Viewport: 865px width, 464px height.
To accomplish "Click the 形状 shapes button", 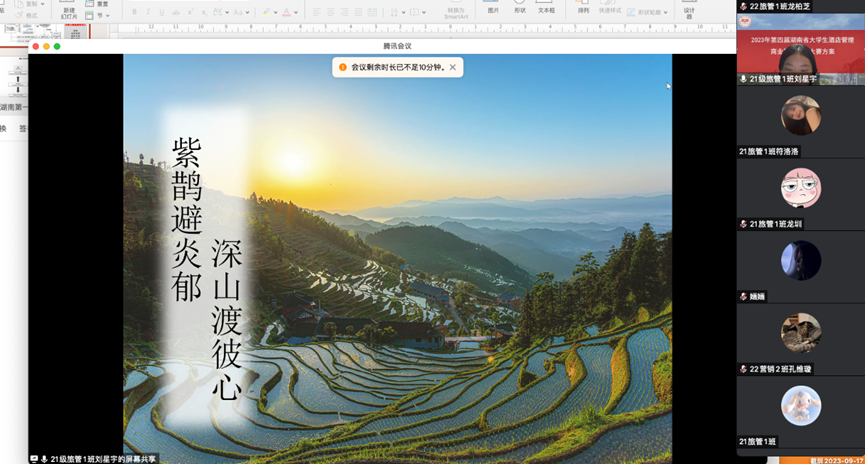I will (x=520, y=7).
